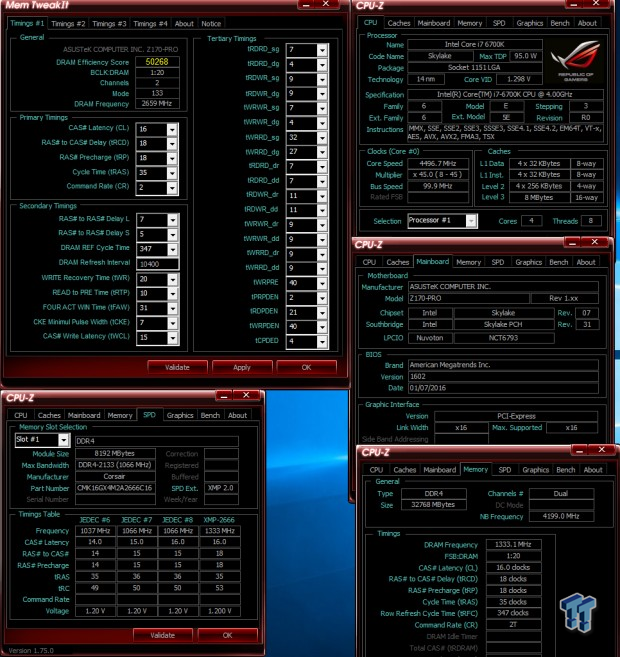Image resolution: width=620 pixels, height=657 pixels.
Task: Open Timings #4 tab in Mem TweakIt
Action: tap(150, 24)
